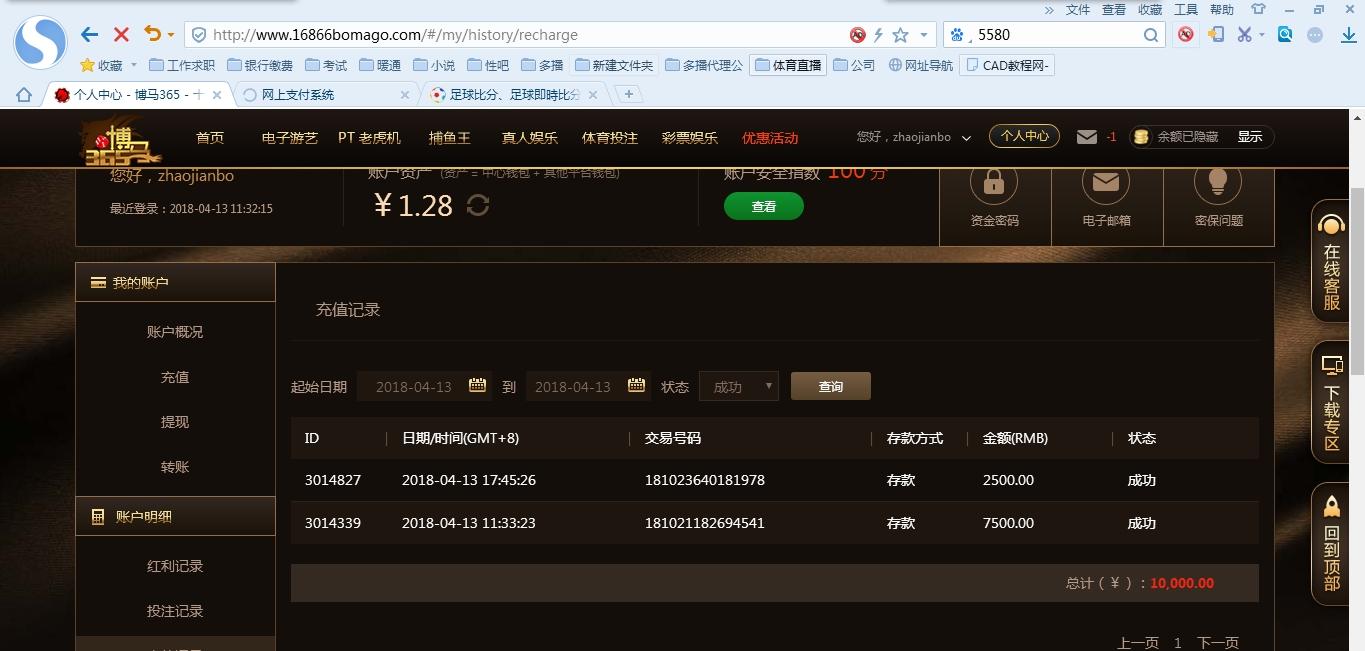The height and width of the screenshot is (651, 1365).
Task: Open the start date calendar icon
Action: tap(477, 386)
